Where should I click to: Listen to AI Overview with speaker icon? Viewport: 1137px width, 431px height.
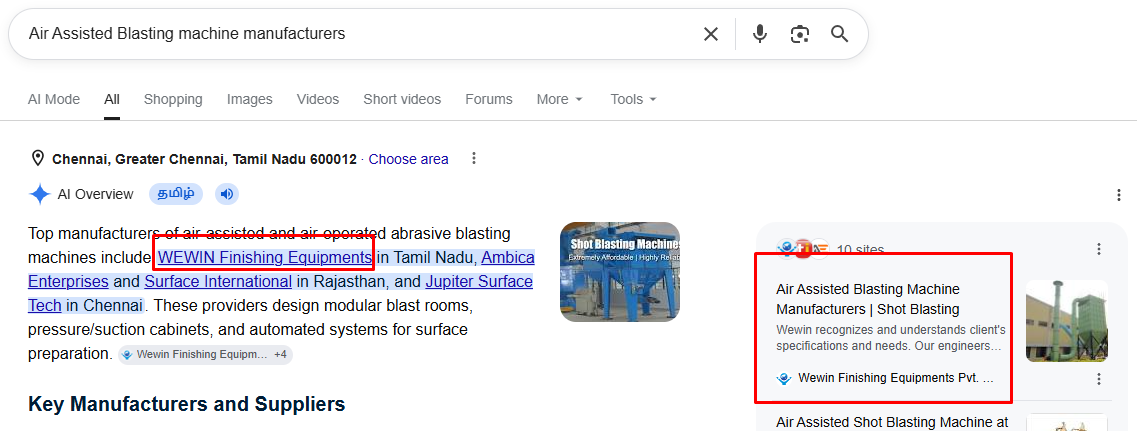click(x=227, y=194)
